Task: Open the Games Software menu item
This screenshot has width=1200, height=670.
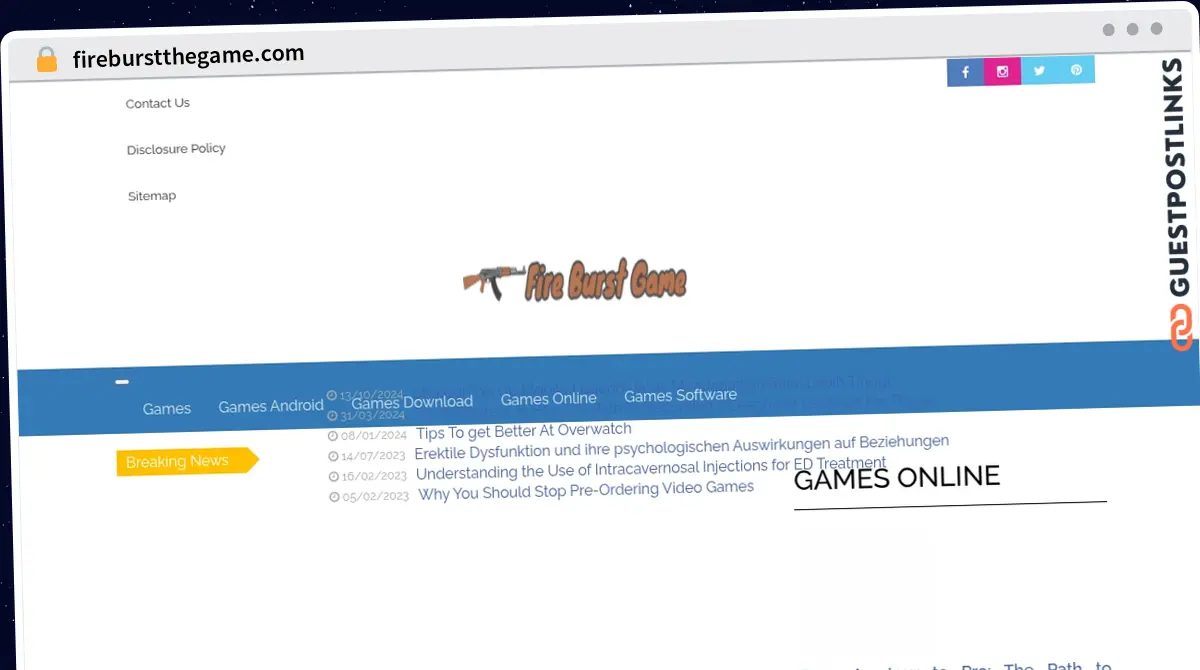Action: click(681, 395)
